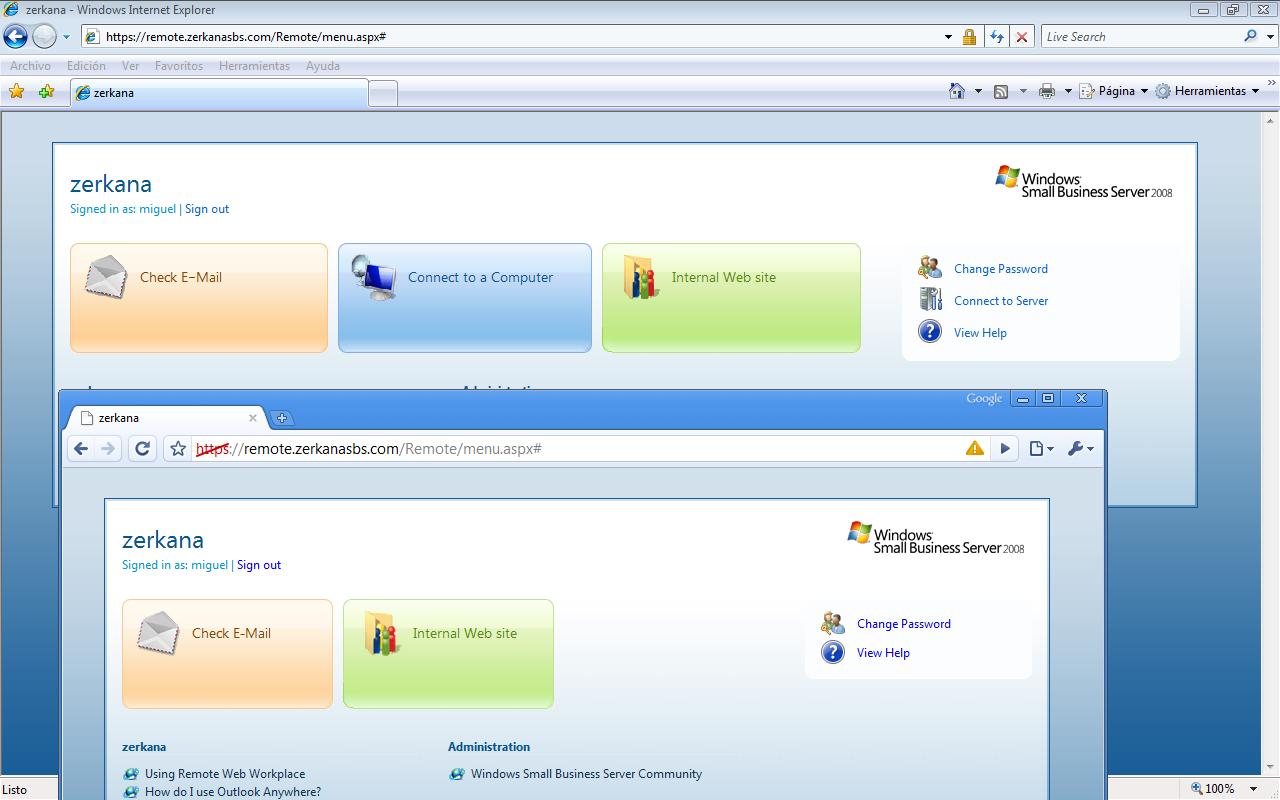This screenshot has width=1280, height=800.
Task: Click View Help link in IE page
Action: (x=980, y=333)
